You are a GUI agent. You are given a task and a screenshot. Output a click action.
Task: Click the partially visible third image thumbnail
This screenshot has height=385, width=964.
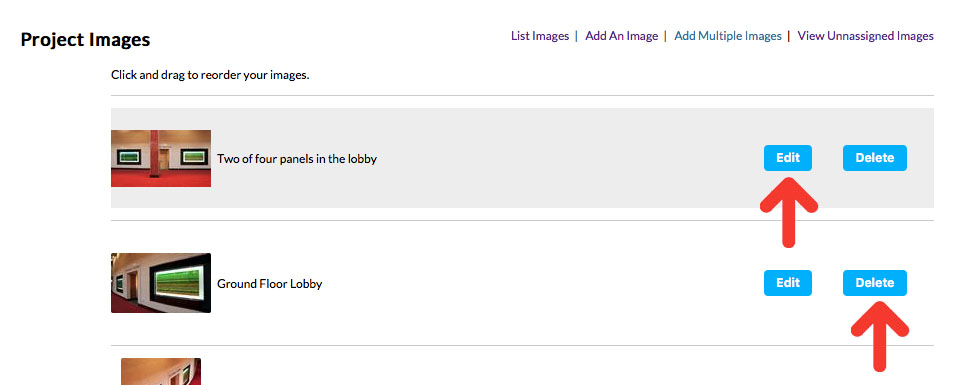click(x=161, y=371)
